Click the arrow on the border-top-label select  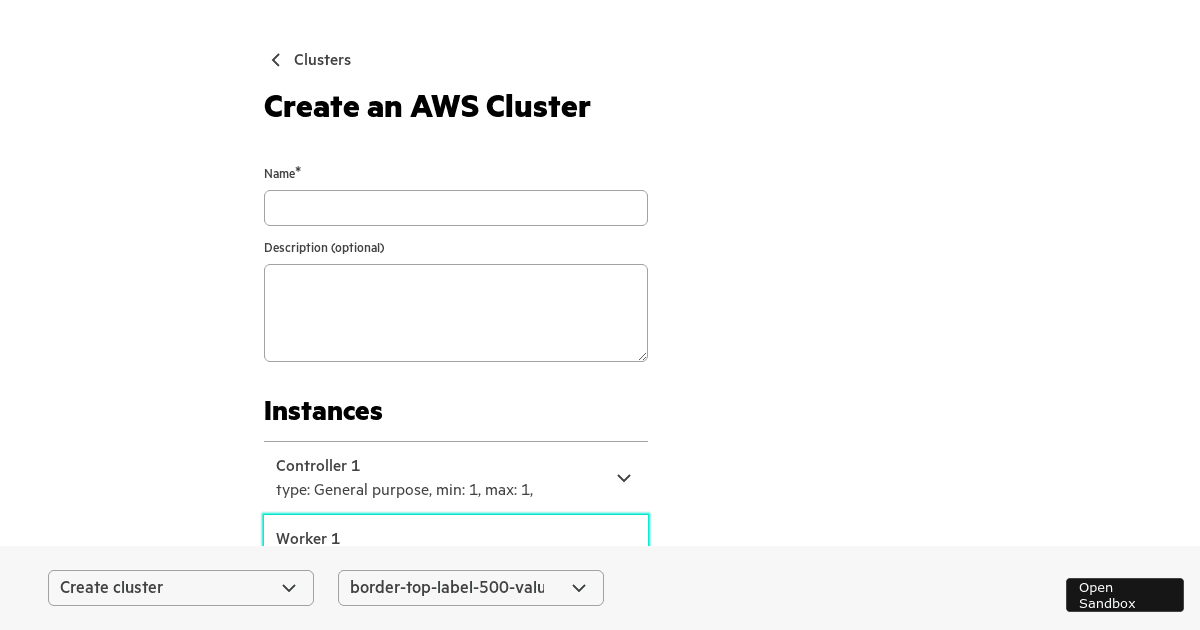[x=579, y=588]
